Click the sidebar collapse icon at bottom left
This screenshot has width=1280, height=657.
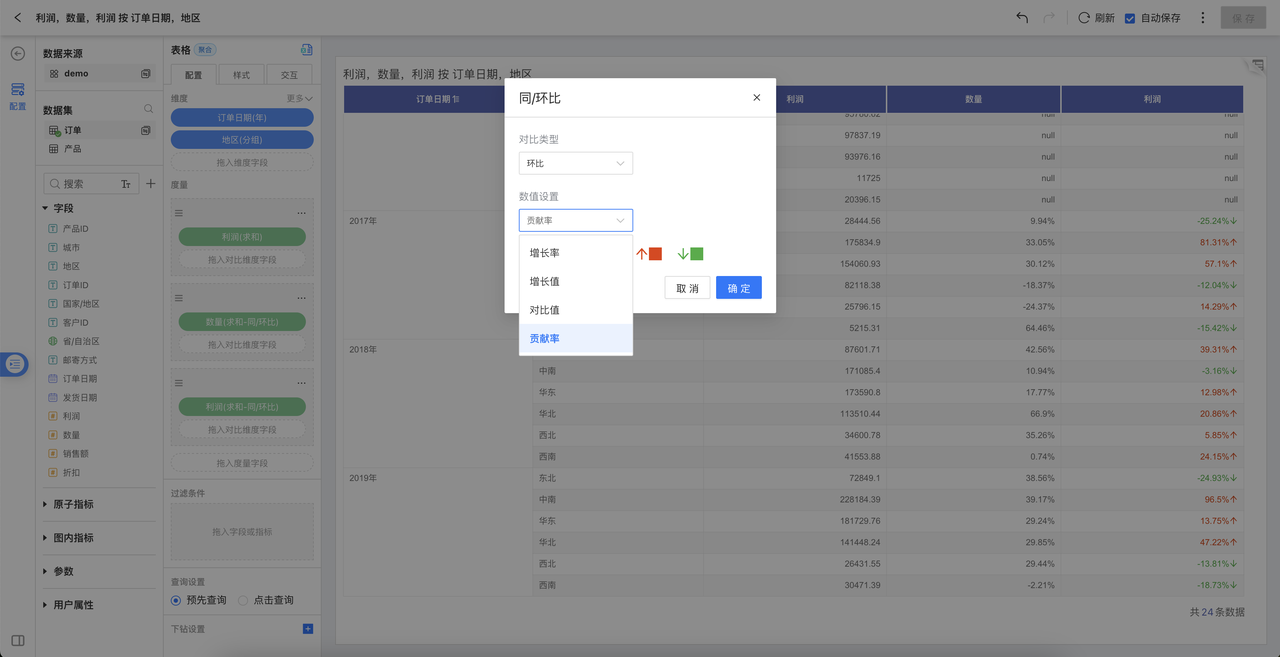tap(17, 640)
